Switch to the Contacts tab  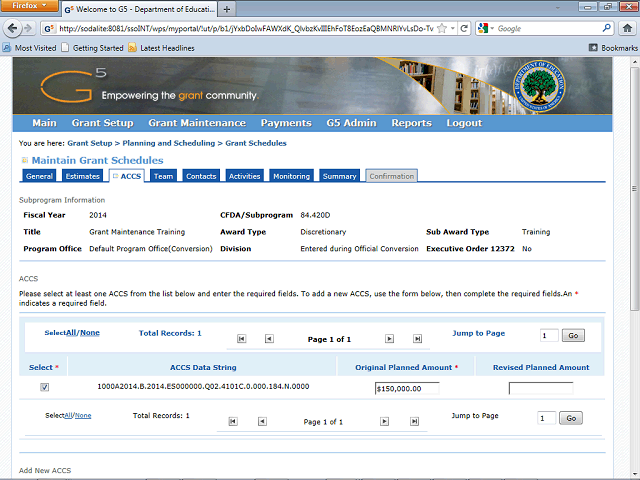(201, 176)
